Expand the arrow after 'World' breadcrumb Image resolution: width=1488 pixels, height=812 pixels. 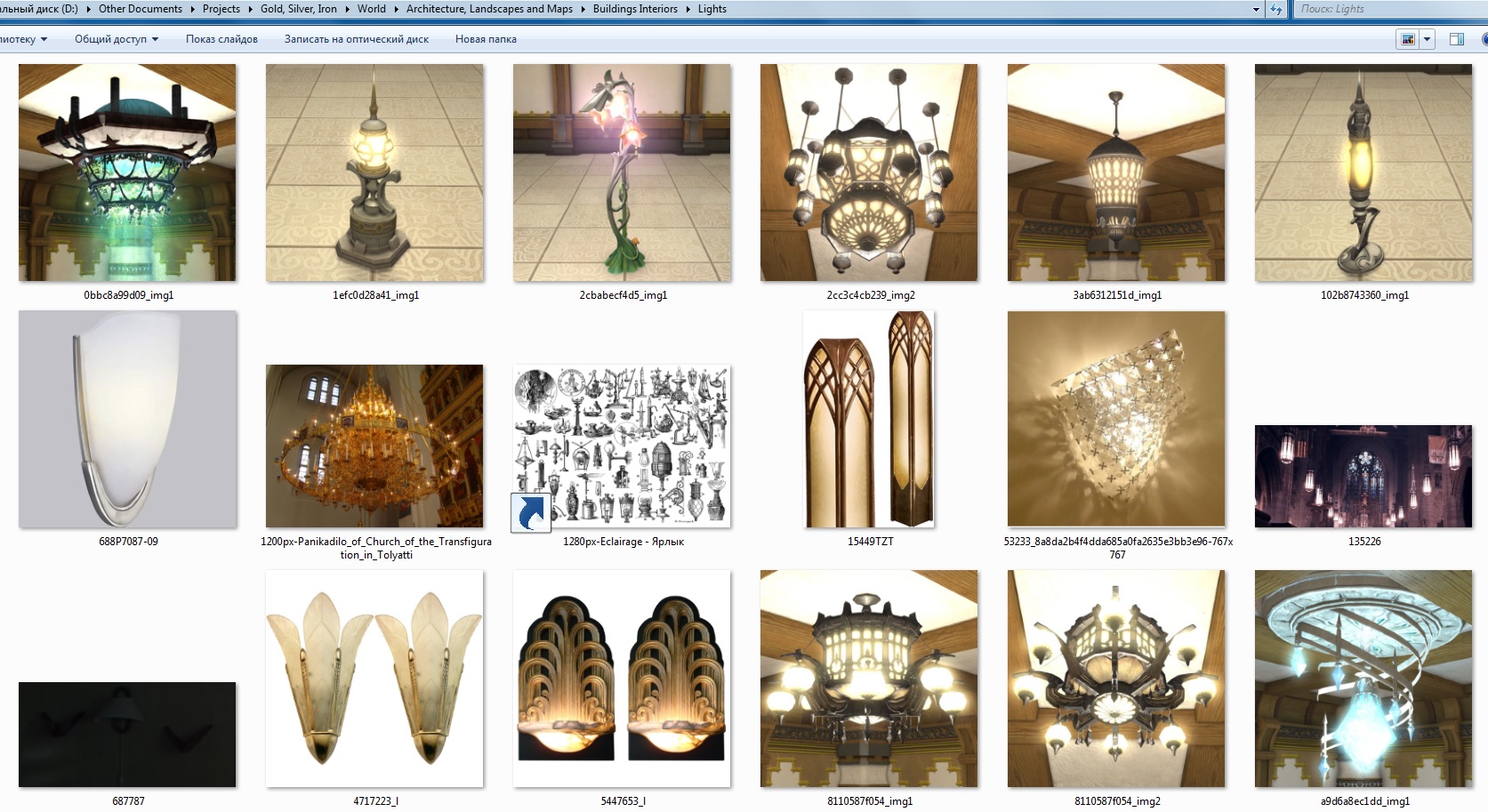[397, 9]
